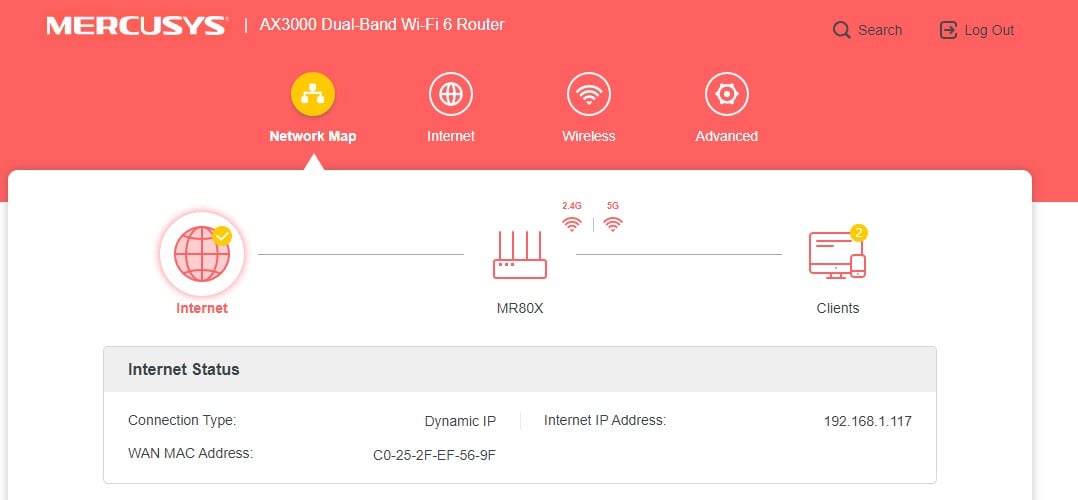Open the Internet globe icon in navigation
The height and width of the screenshot is (500, 1078).
[451, 94]
